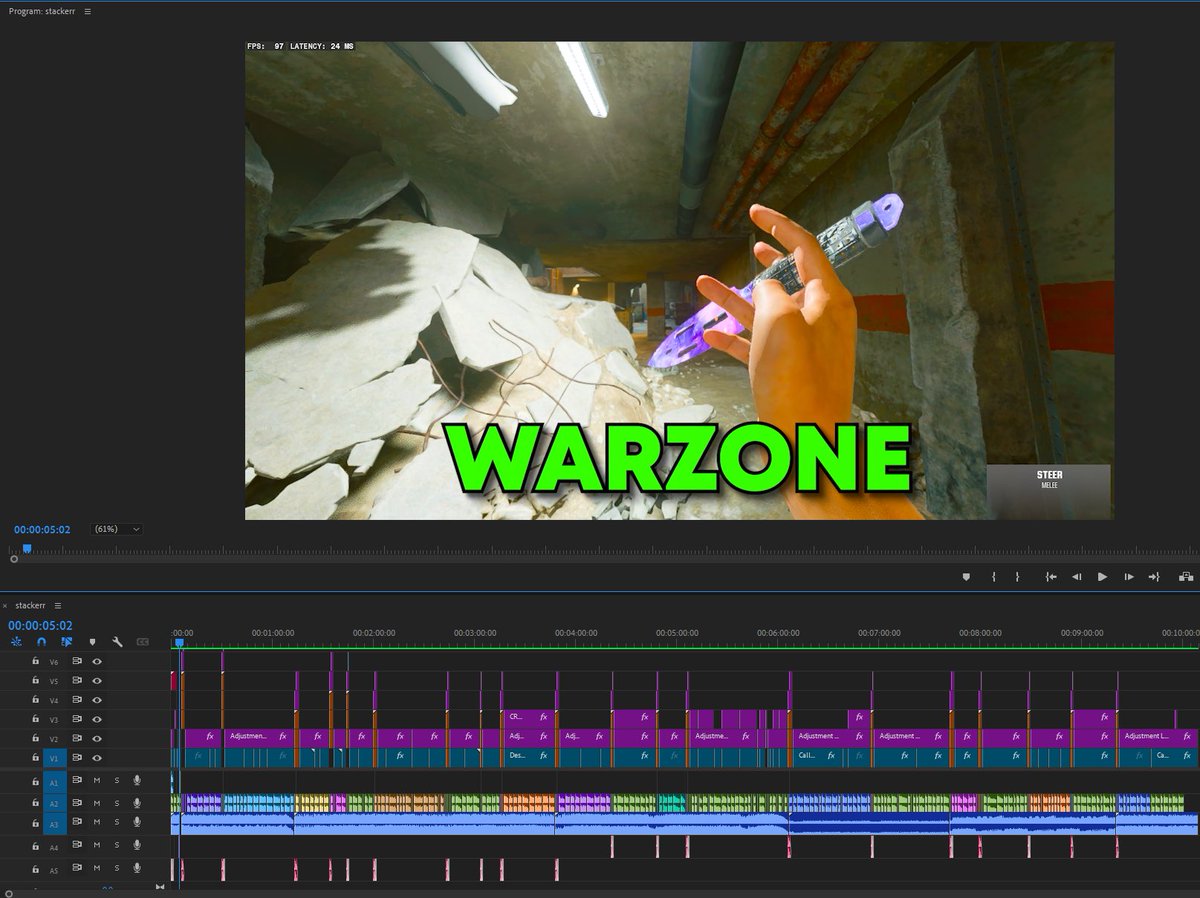This screenshot has height=898, width=1200.
Task: Toggle A2 track targeting button
Action: [54, 803]
